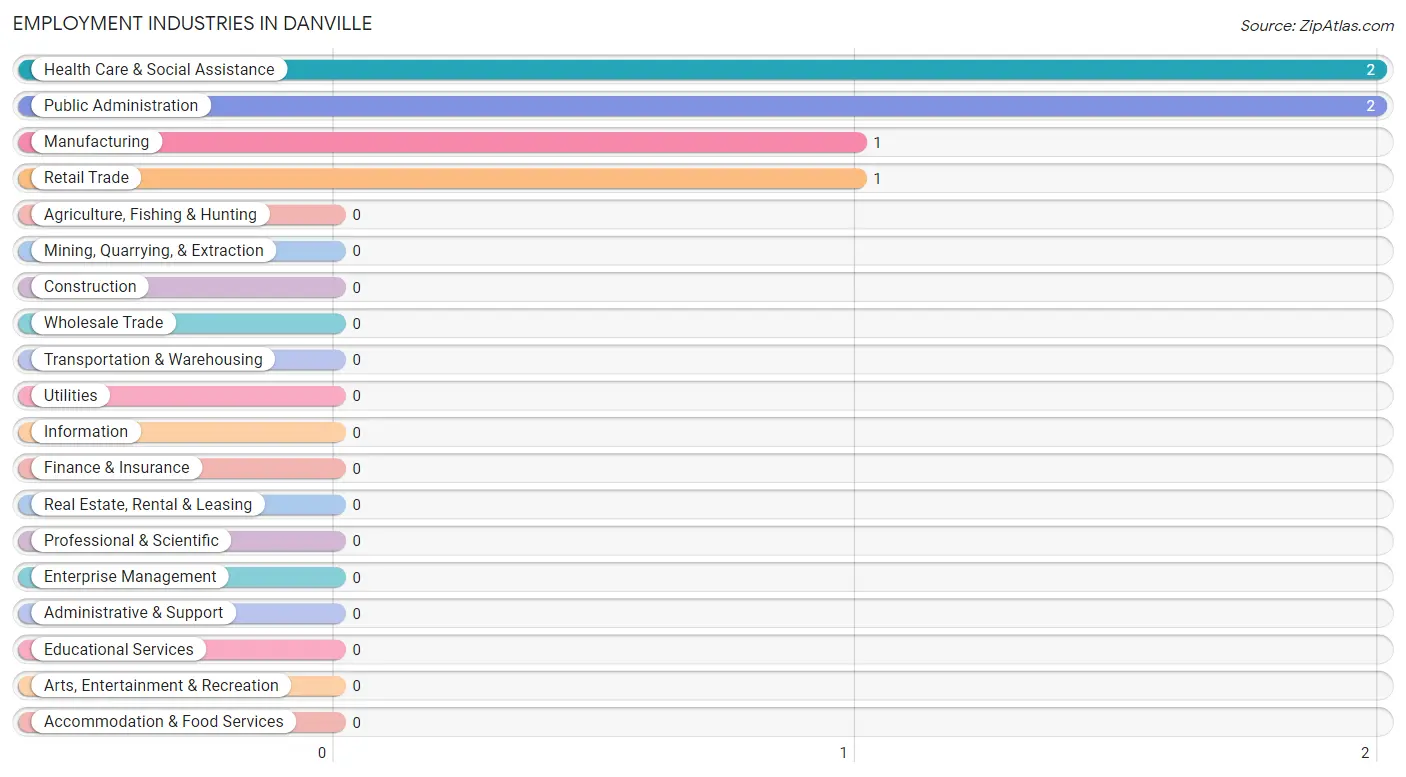The width and height of the screenshot is (1406, 777).
Task: Click the Agriculture, Fishing & Hunting label
Action: 150,214
